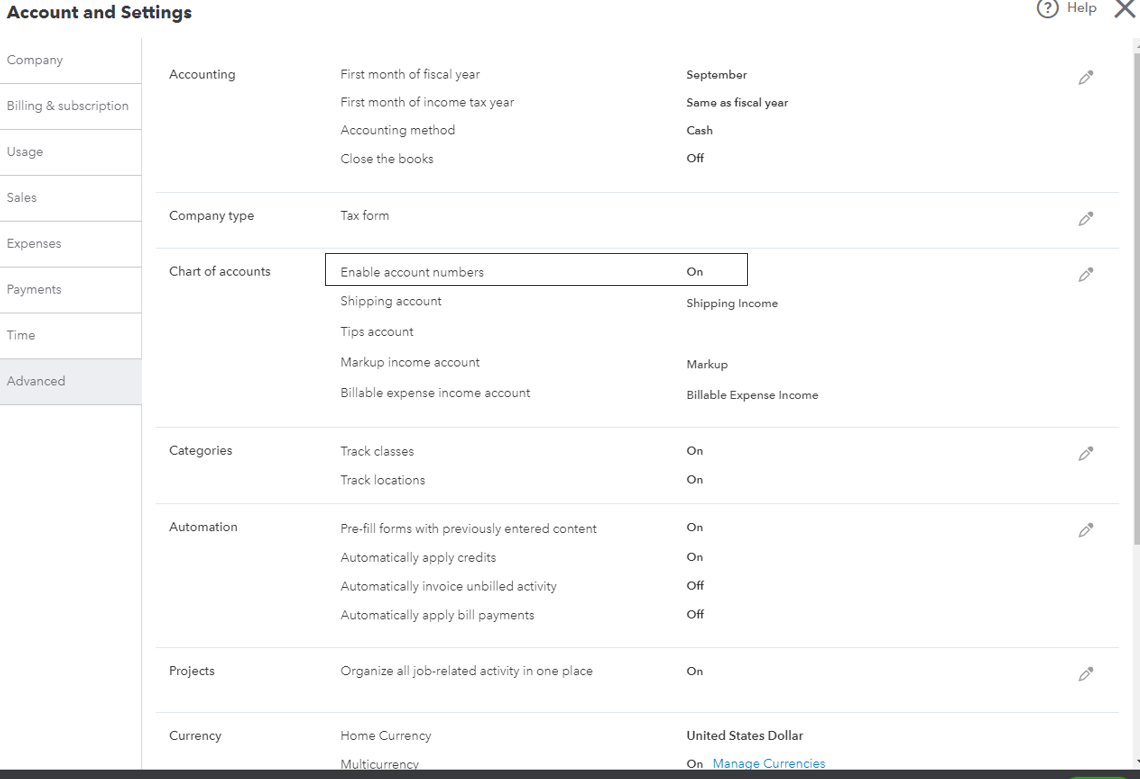The image size is (1140, 779).
Task: Click the Close the books setting
Action: coord(387,159)
